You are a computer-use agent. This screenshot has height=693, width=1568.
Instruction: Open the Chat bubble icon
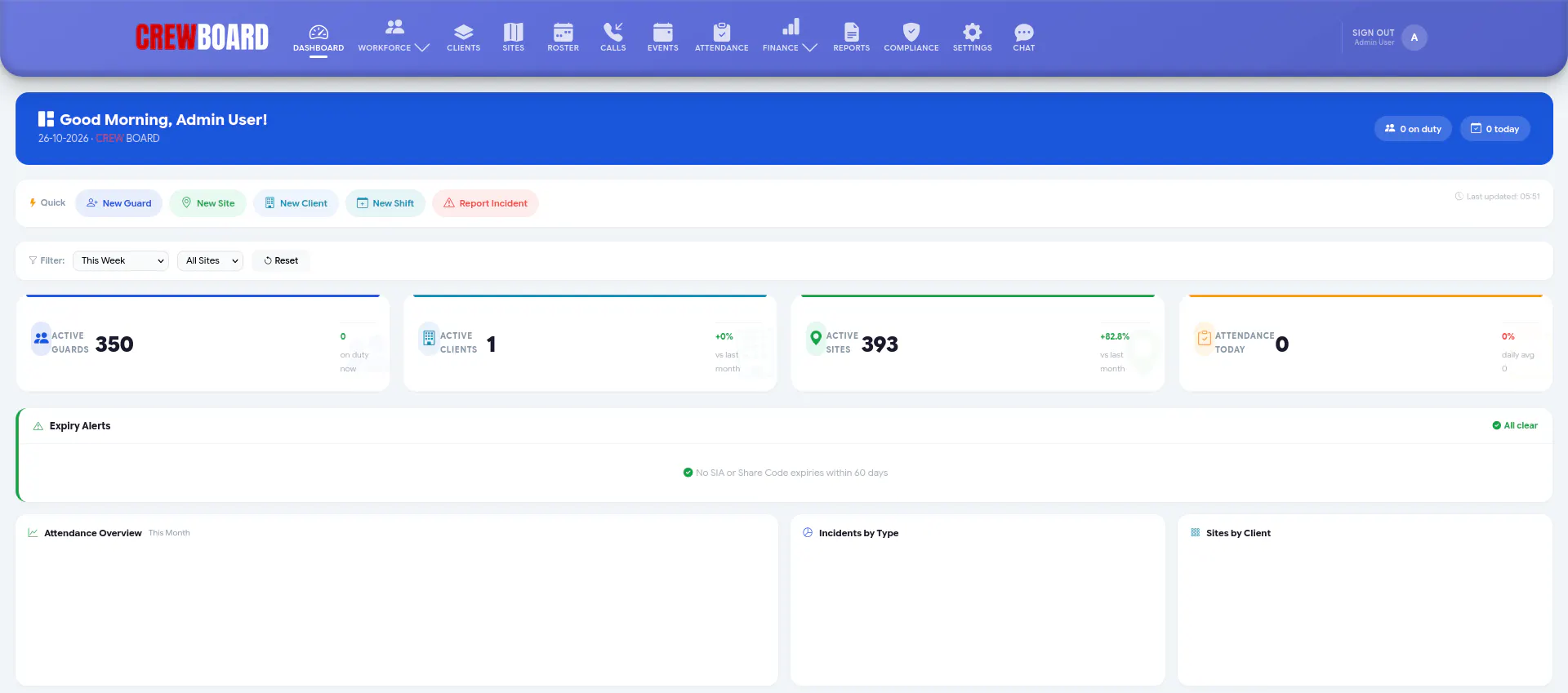[1023, 32]
